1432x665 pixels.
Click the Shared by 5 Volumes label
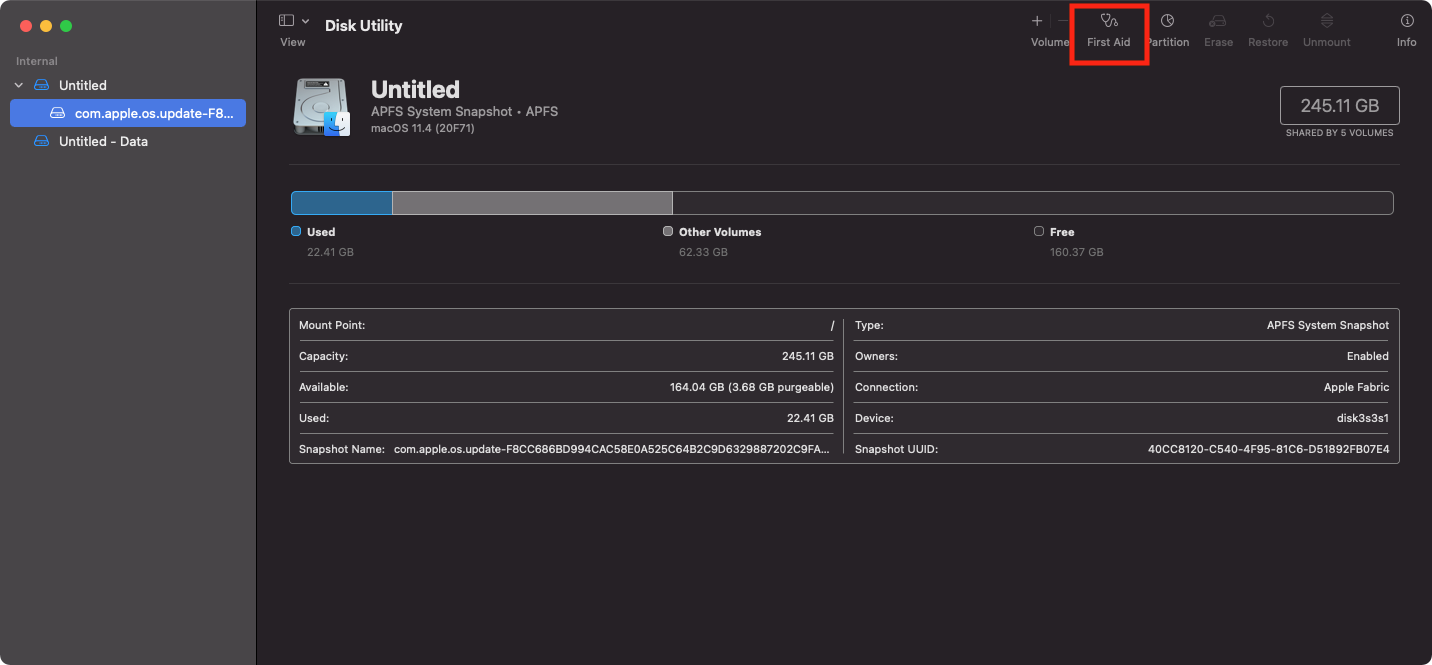pos(1340,133)
